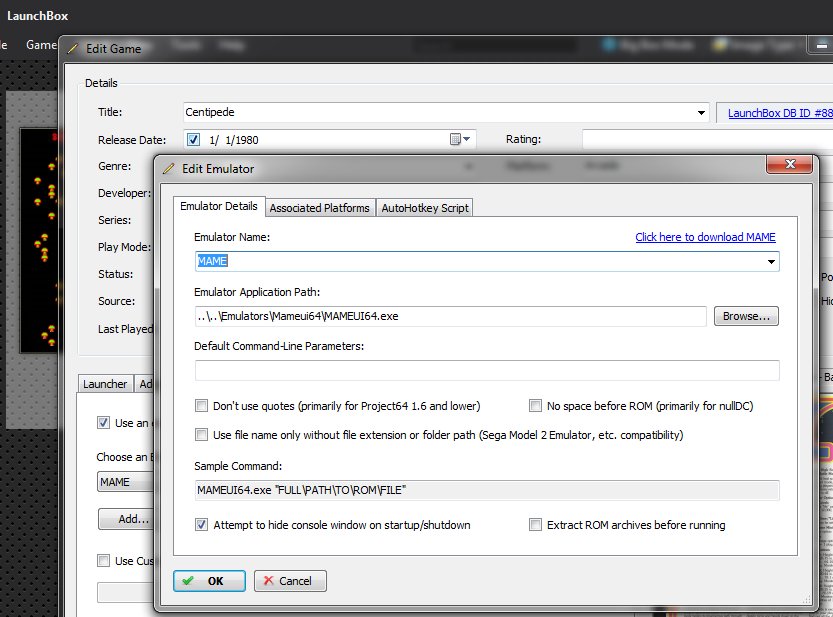Click the Sample Command text box
The image size is (833, 617).
pyautogui.click(x=487, y=490)
